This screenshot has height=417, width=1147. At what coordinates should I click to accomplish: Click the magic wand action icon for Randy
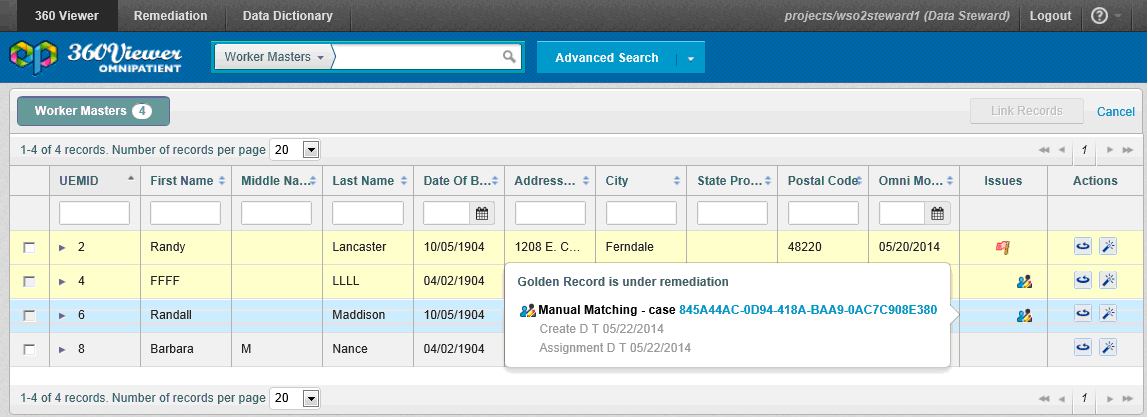(1107, 246)
